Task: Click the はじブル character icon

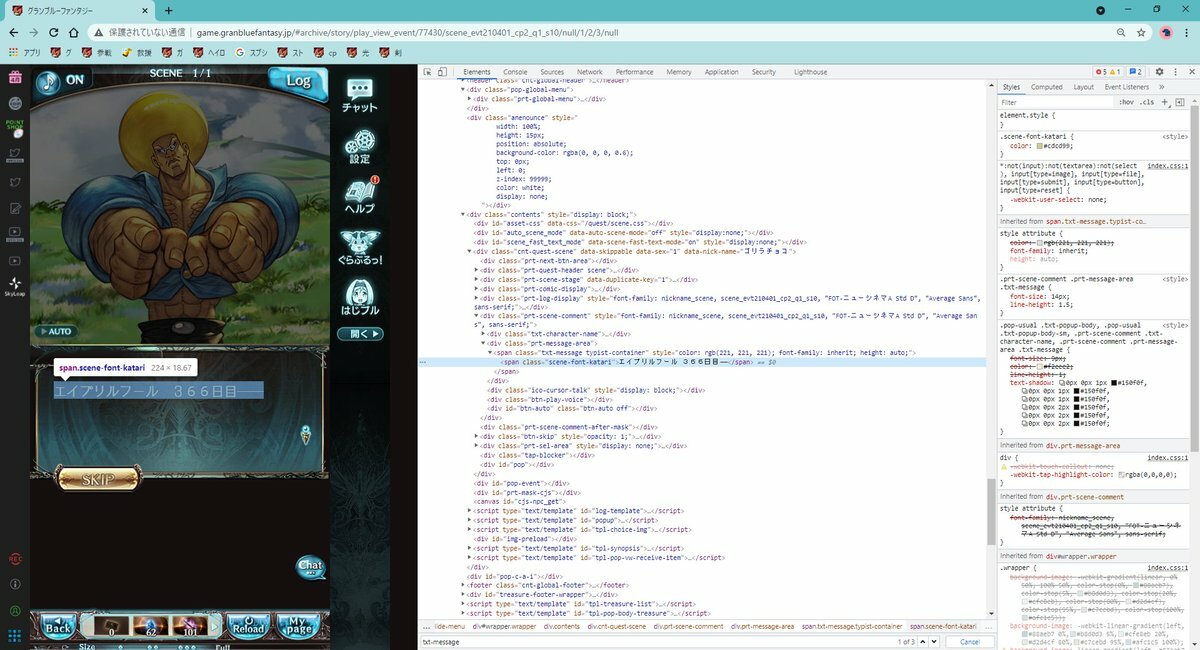Action: [x=359, y=297]
